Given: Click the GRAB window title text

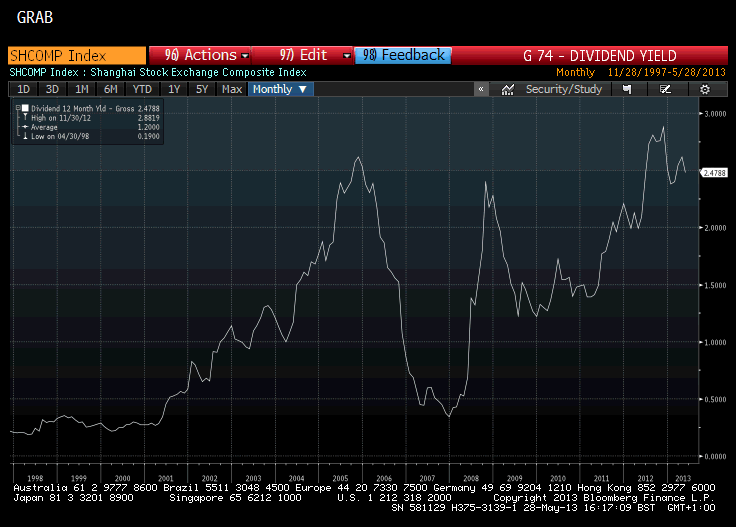Looking at the screenshot, I should [x=35, y=17].
